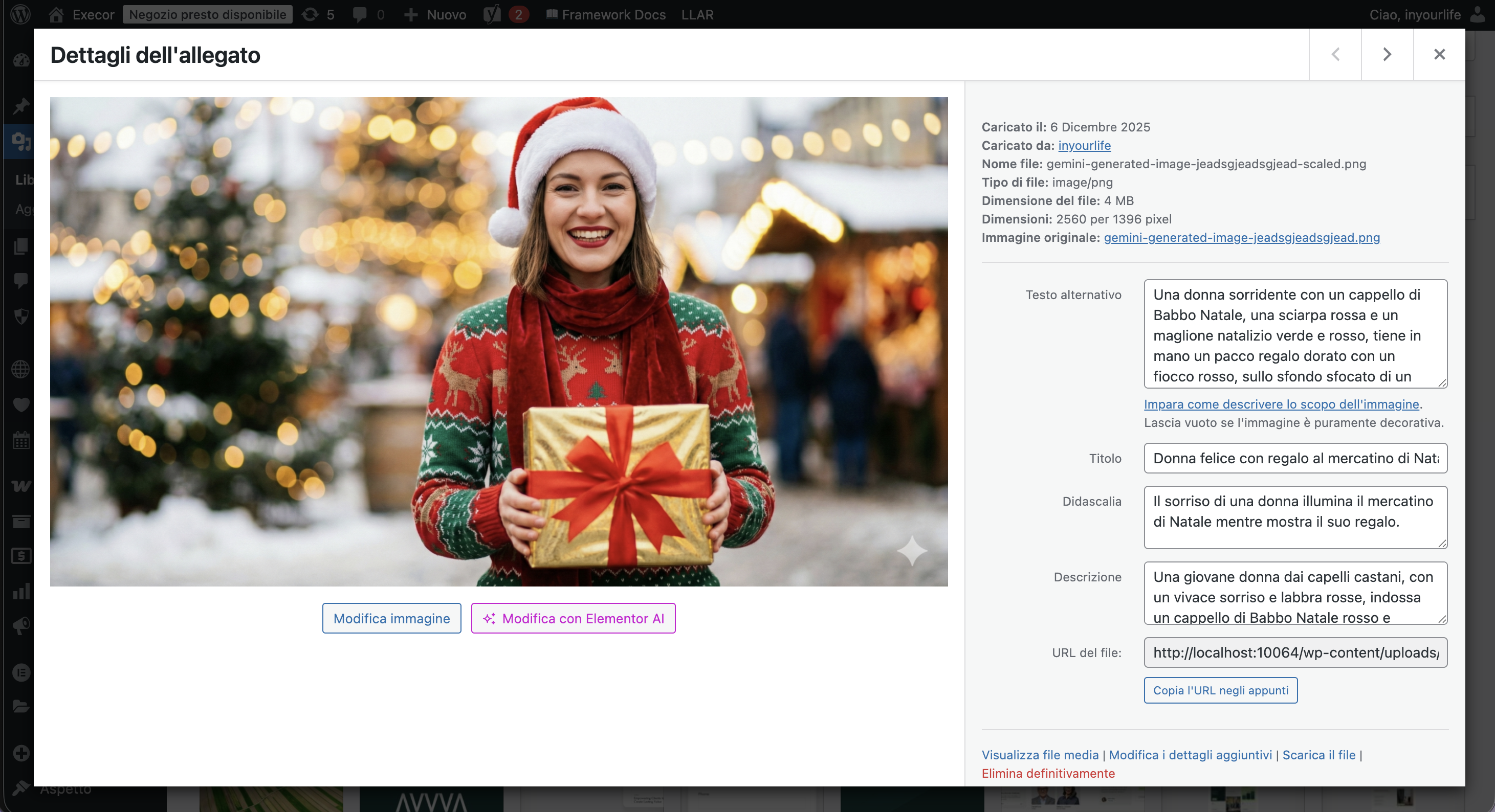Open the Execor site home icon

click(x=56, y=14)
